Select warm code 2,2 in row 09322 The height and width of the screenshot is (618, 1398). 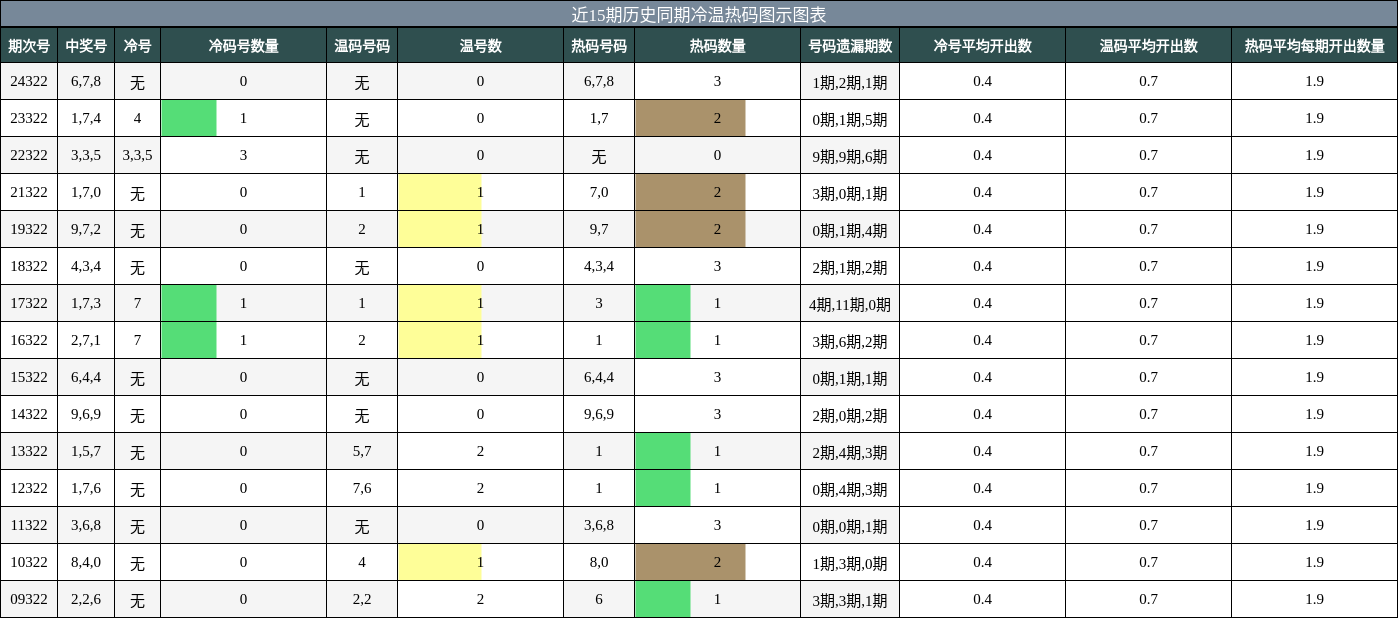pos(362,599)
